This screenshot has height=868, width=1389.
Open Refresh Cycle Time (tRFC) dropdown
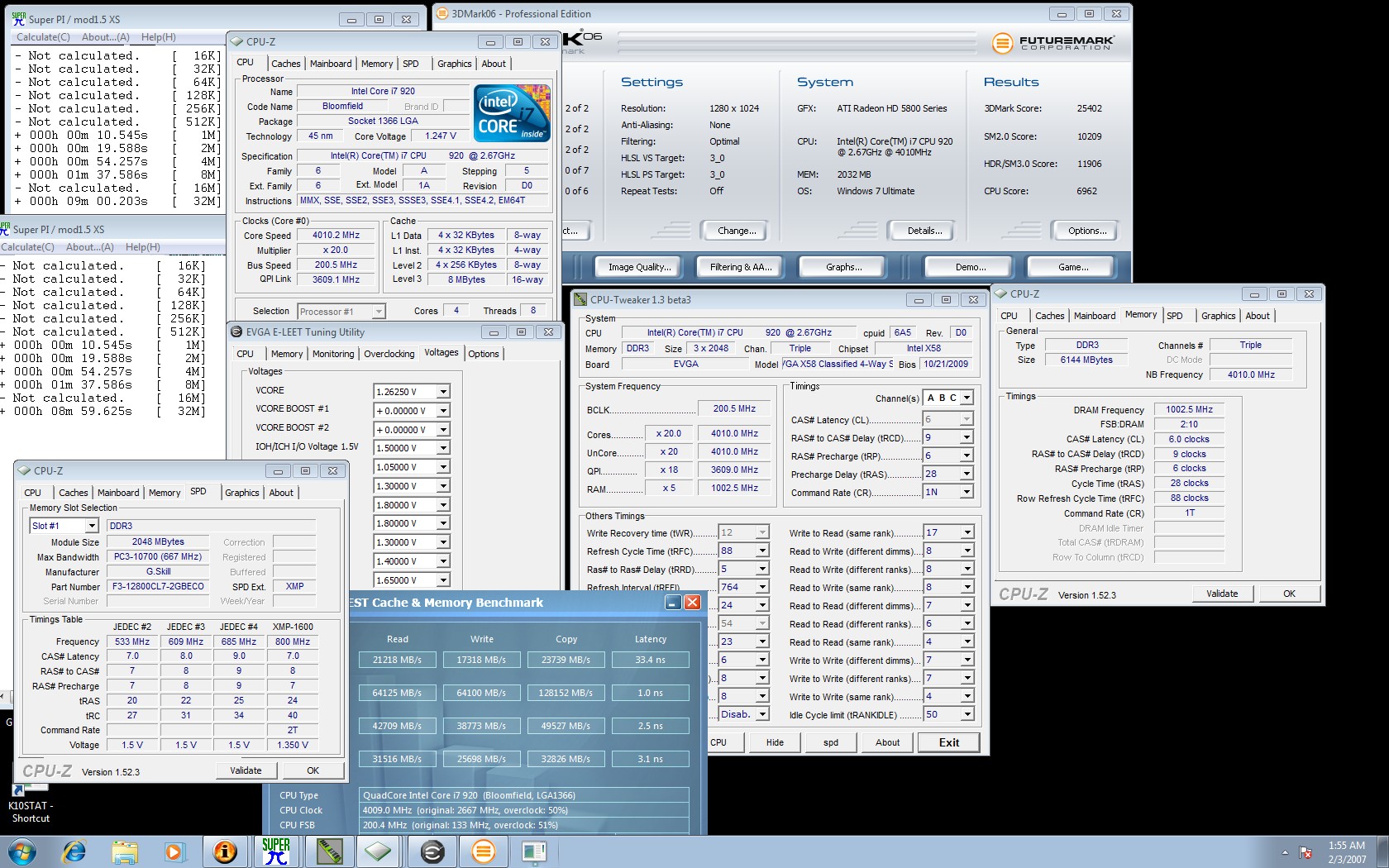[762, 551]
